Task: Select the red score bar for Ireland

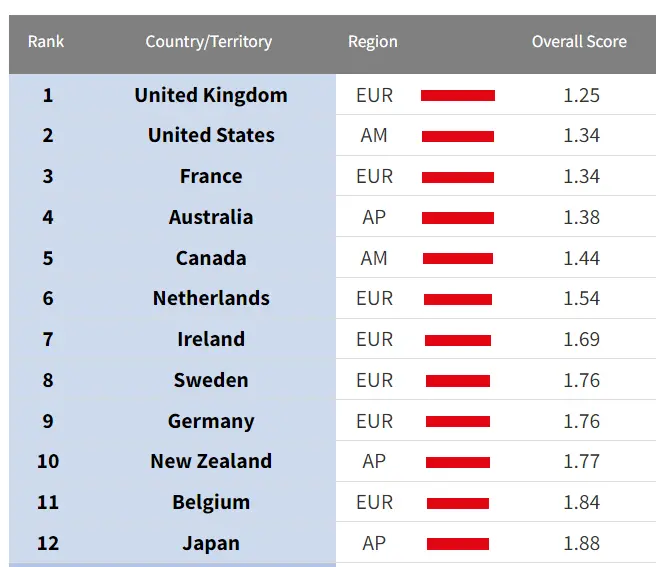Action: [458, 340]
